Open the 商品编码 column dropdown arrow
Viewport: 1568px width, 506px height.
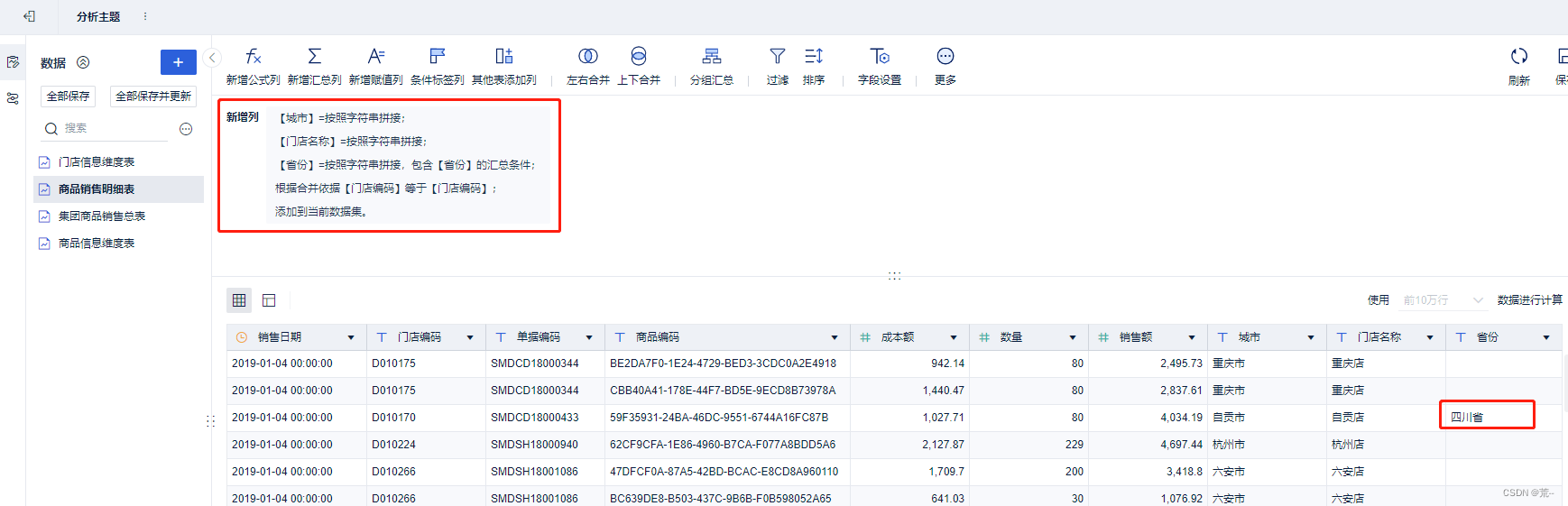(835, 337)
